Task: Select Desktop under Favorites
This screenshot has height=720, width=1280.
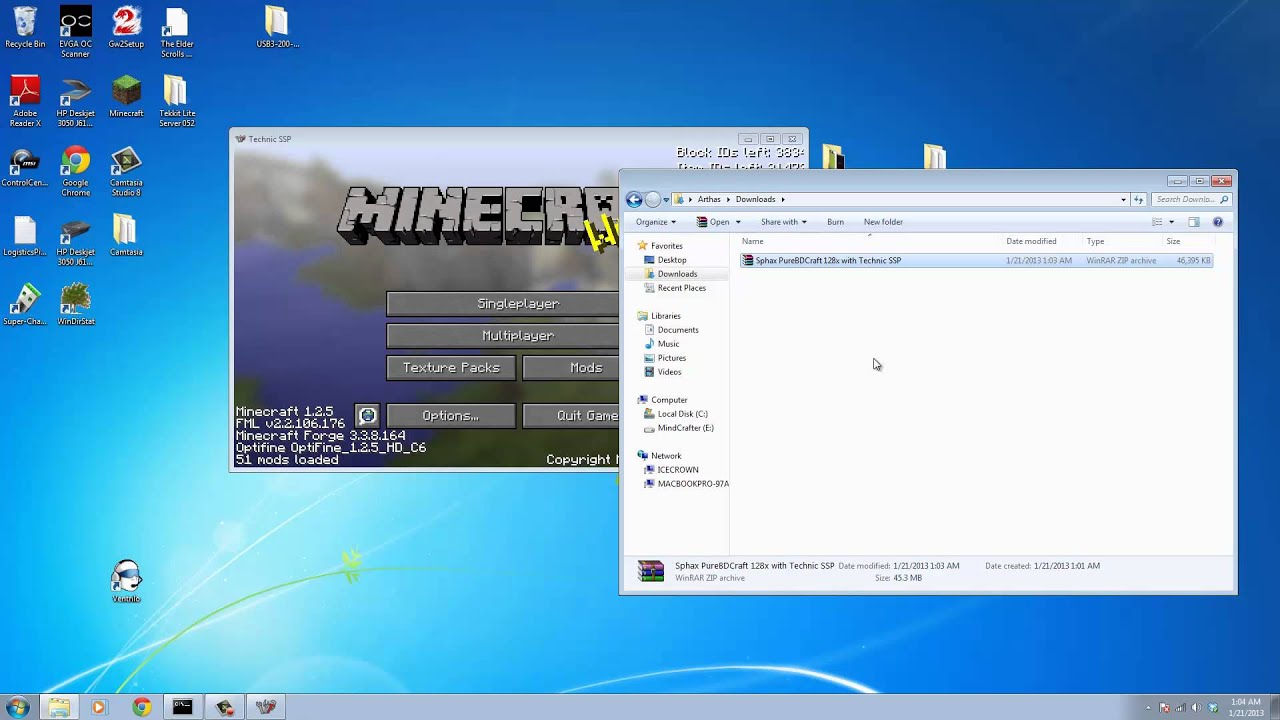Action: pos(672,260)
